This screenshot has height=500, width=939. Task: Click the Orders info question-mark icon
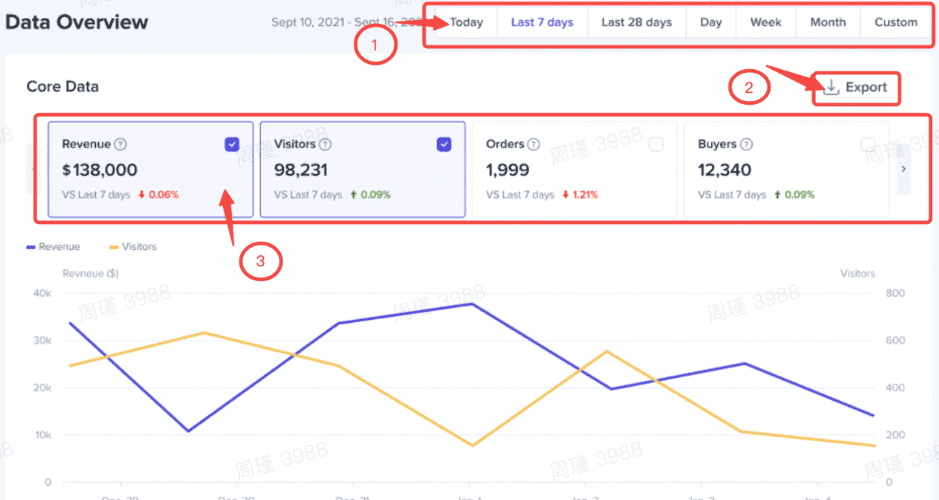534,144
